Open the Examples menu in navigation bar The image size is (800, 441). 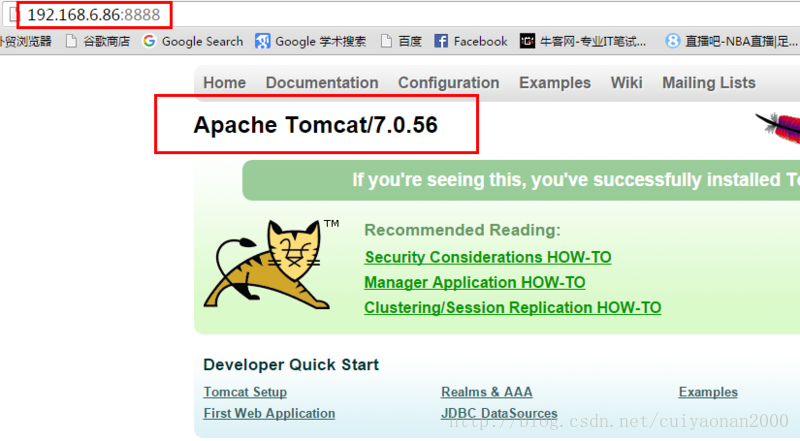555,83
